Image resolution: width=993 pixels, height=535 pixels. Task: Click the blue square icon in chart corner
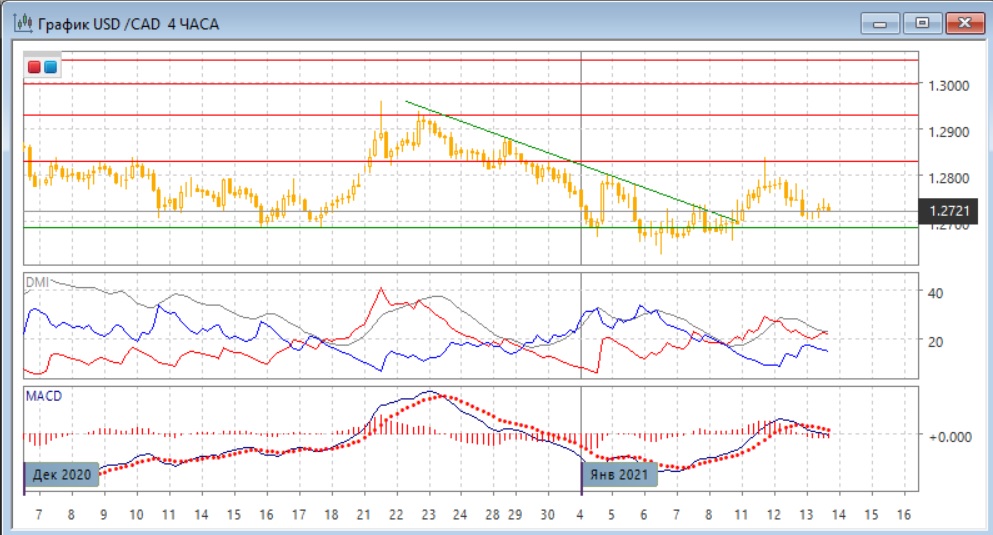coord(51,67)
